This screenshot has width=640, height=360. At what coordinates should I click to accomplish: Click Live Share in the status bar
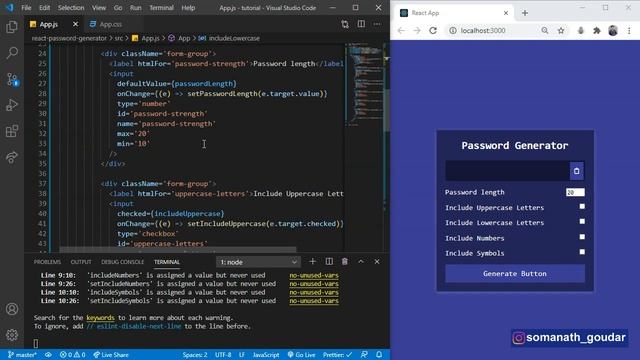[x=111, y=355]
